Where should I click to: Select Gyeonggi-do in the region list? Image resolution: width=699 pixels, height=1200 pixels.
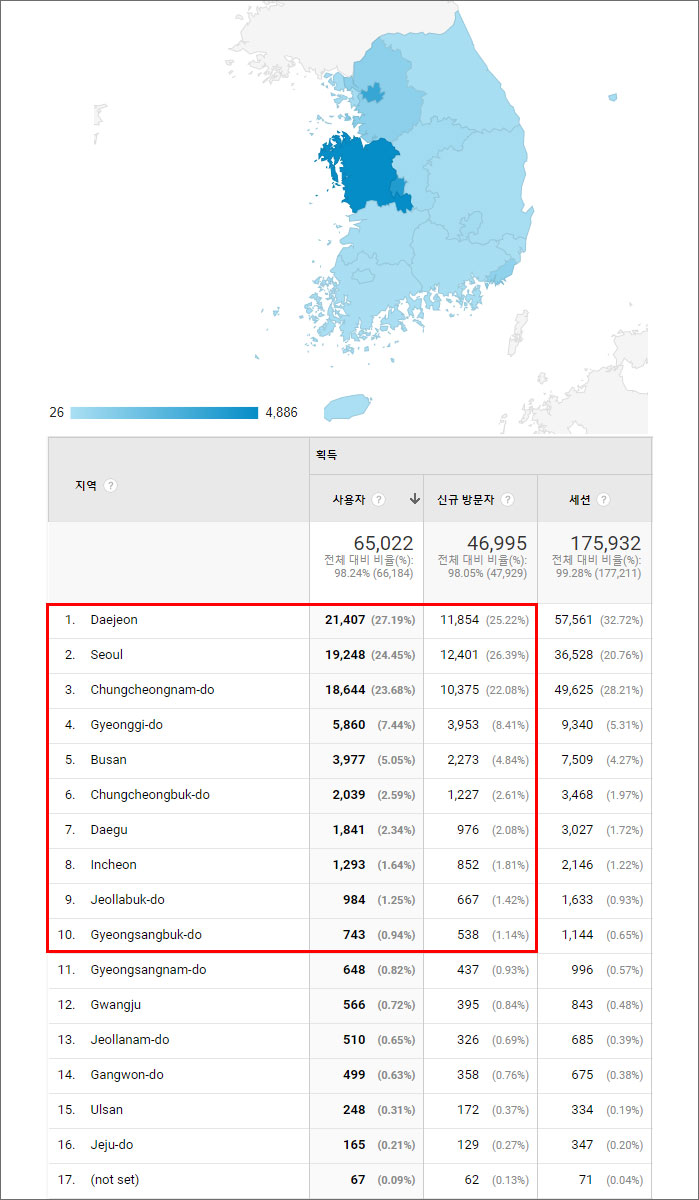tap(126, 725)
